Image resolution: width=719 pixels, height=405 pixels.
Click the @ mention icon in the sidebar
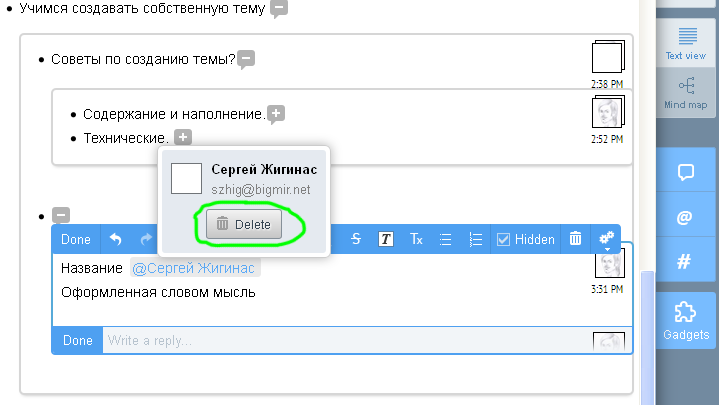tap(686, 217)
